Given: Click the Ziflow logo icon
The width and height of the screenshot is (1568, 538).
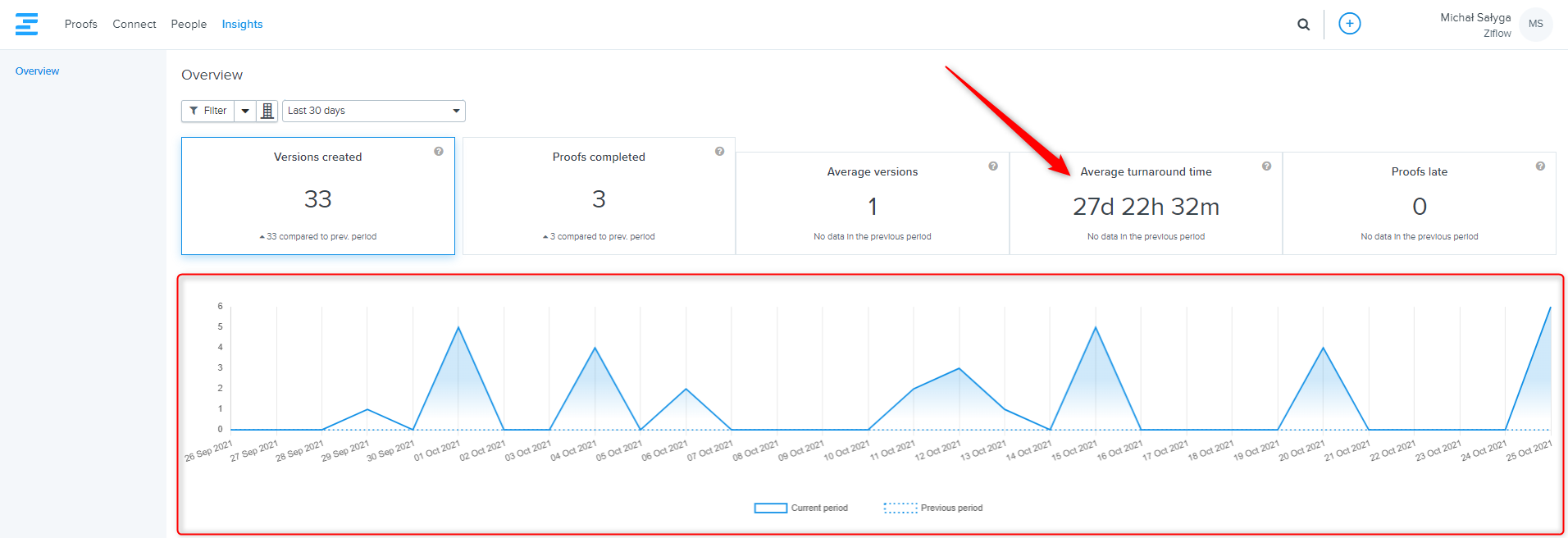Looking at the screenshot, I should pyautogui.click(x=26, y=24).
